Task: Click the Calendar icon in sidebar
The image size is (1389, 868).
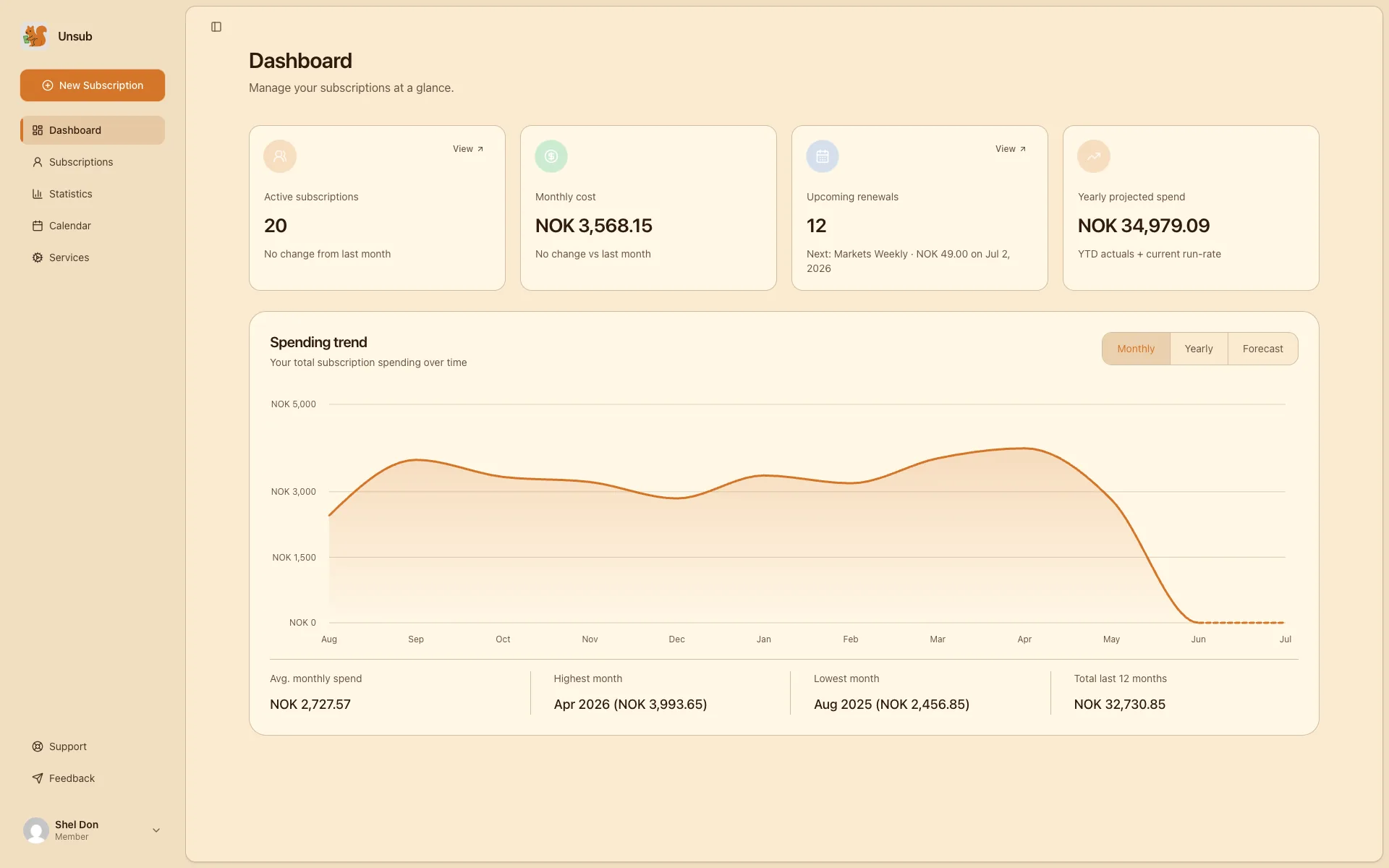Action: (38, 226)
